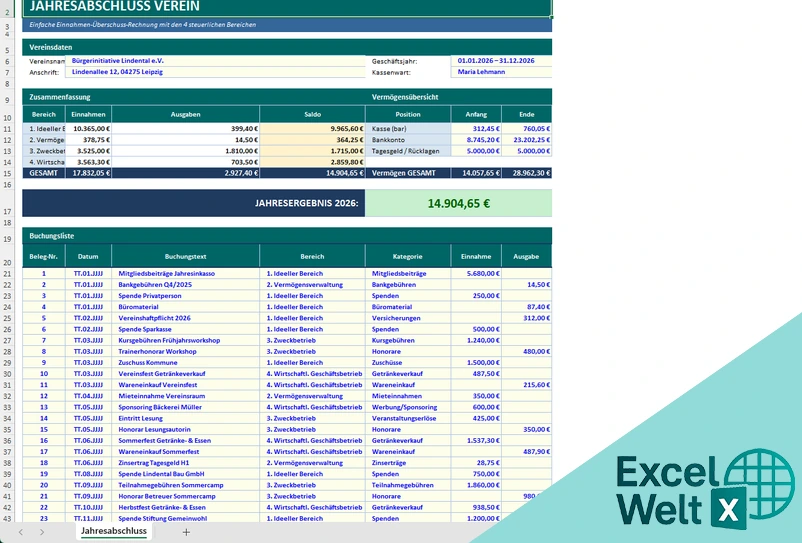Screen dimensions: 802x543
Task: Go to previous sheet with left arrow
Action: click(x=21, y=532)
